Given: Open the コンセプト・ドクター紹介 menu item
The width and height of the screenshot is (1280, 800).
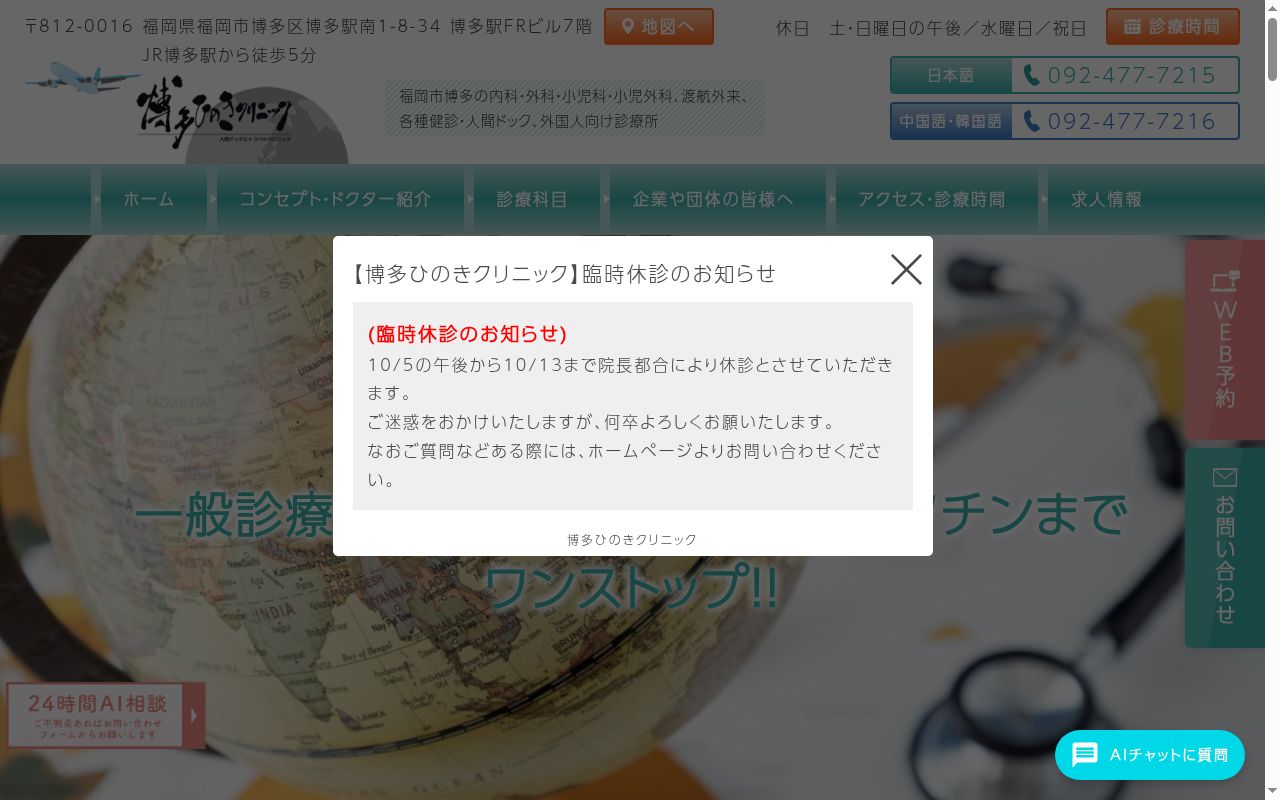Looking at the screenshot, I should 335,199.
